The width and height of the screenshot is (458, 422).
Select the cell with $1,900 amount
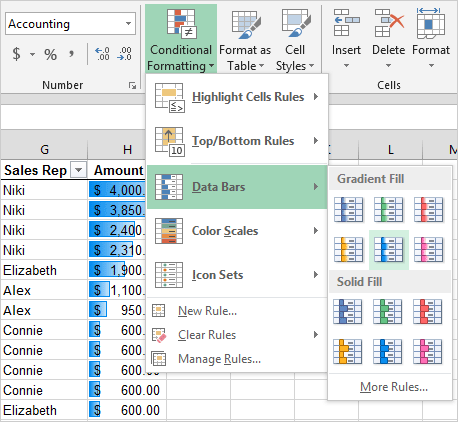(117, 270)
